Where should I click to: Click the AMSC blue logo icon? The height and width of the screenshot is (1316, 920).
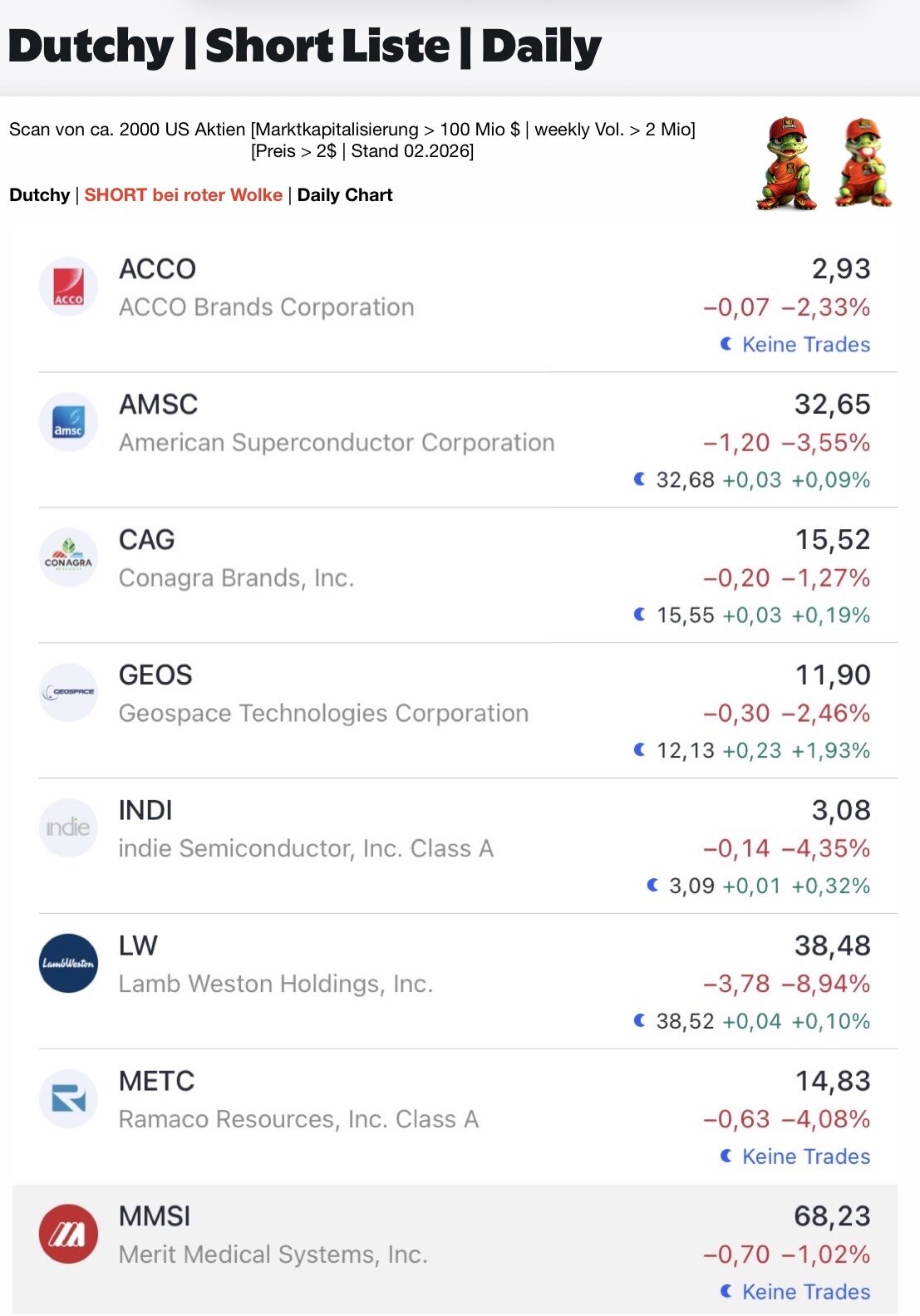click(x=68, y=422)
